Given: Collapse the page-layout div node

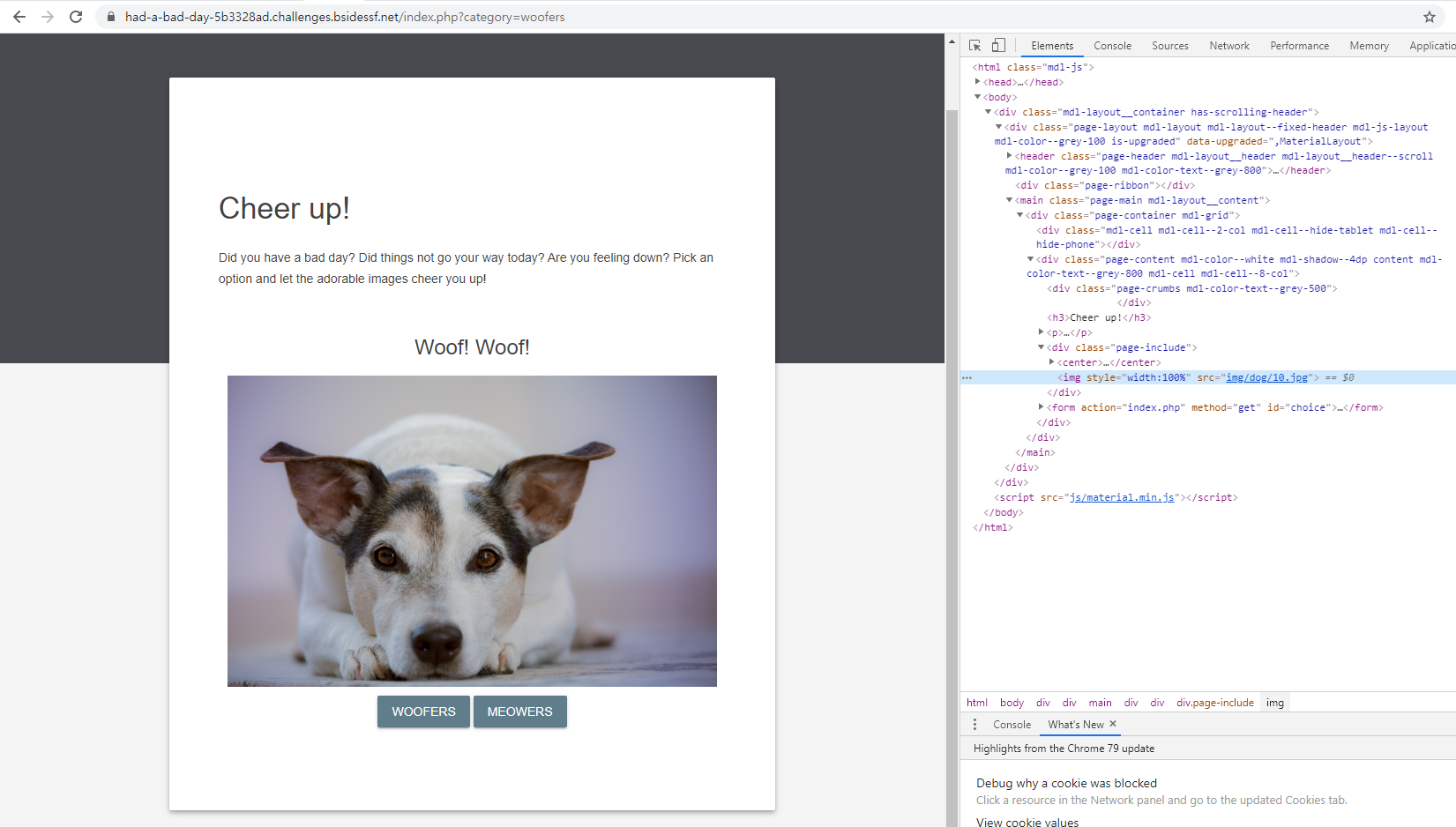Looking at the screenshot, I should (x=998, y=127).
